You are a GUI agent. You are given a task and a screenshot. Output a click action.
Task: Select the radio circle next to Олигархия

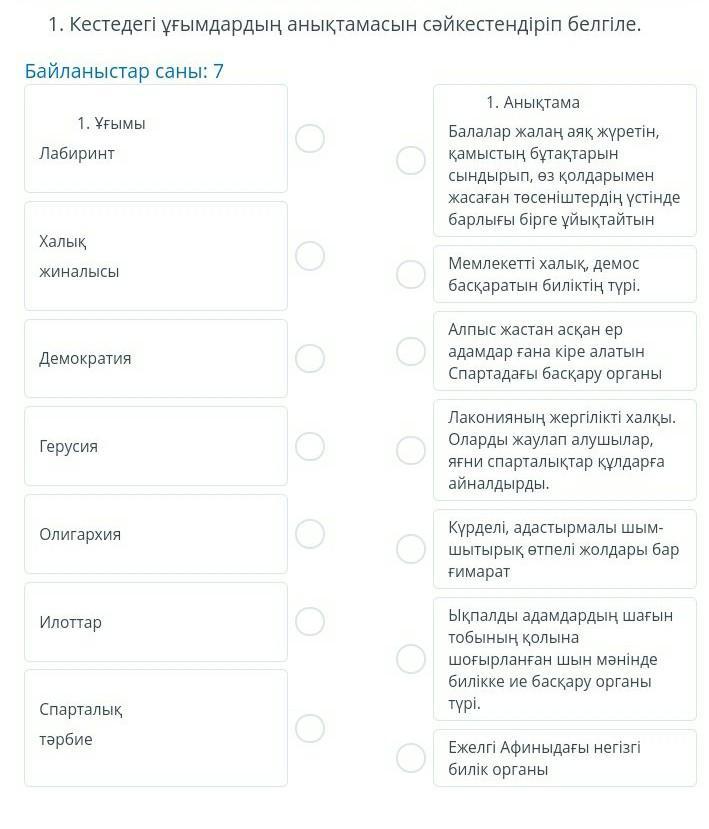click(310, 533)
